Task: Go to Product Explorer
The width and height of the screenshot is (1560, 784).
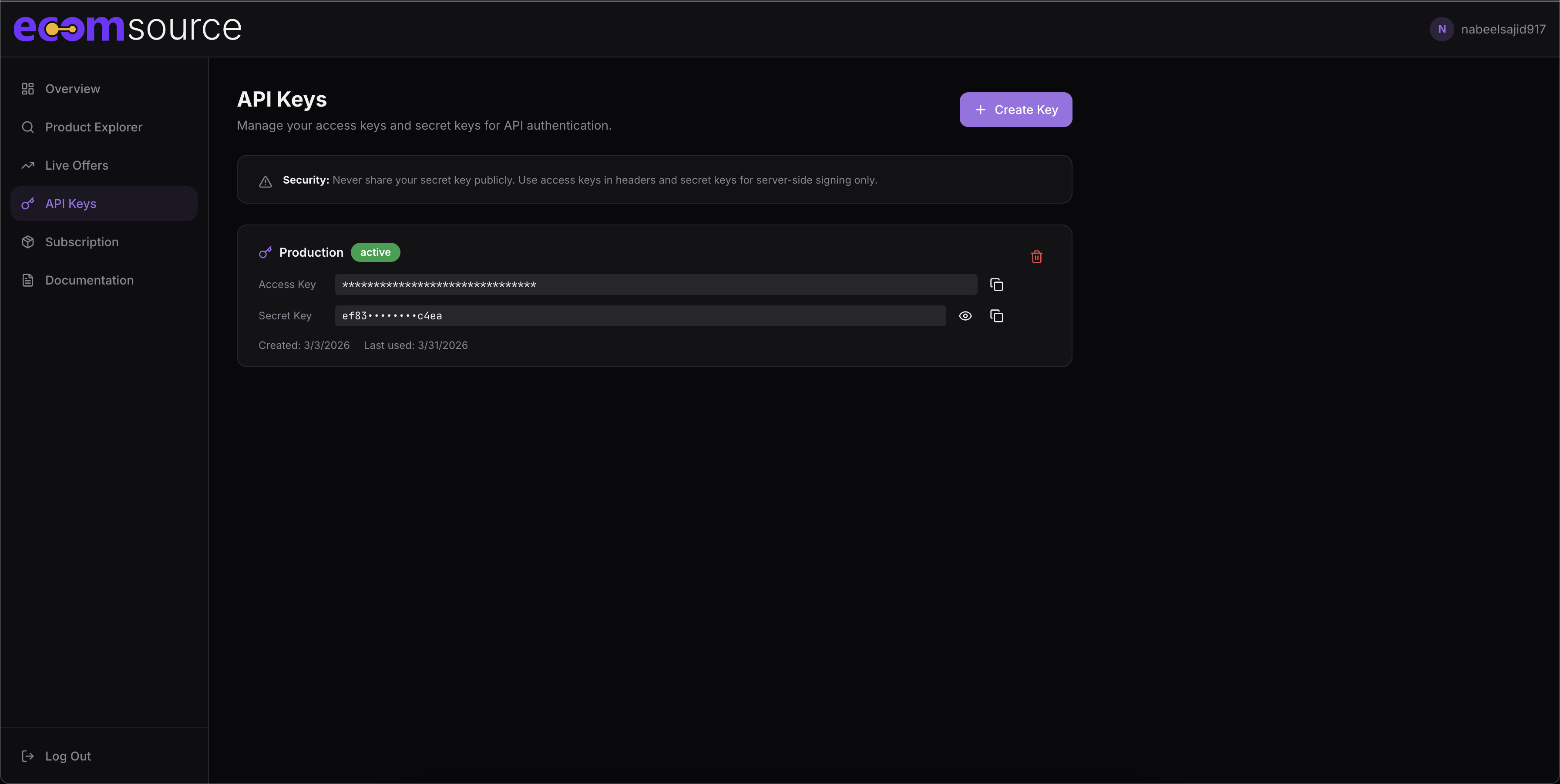Action: coord(104,127)
